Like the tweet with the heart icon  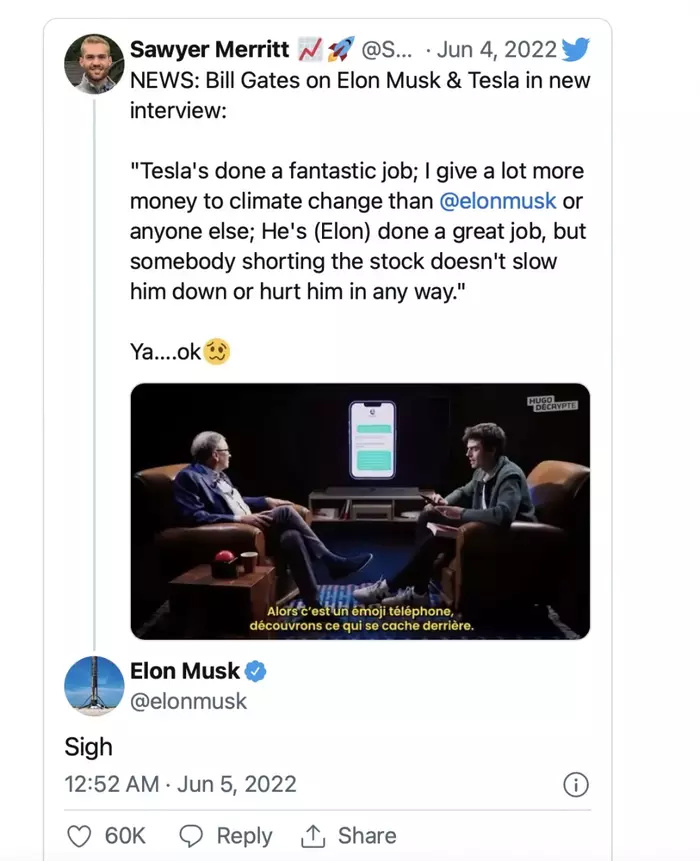point(79,836)
